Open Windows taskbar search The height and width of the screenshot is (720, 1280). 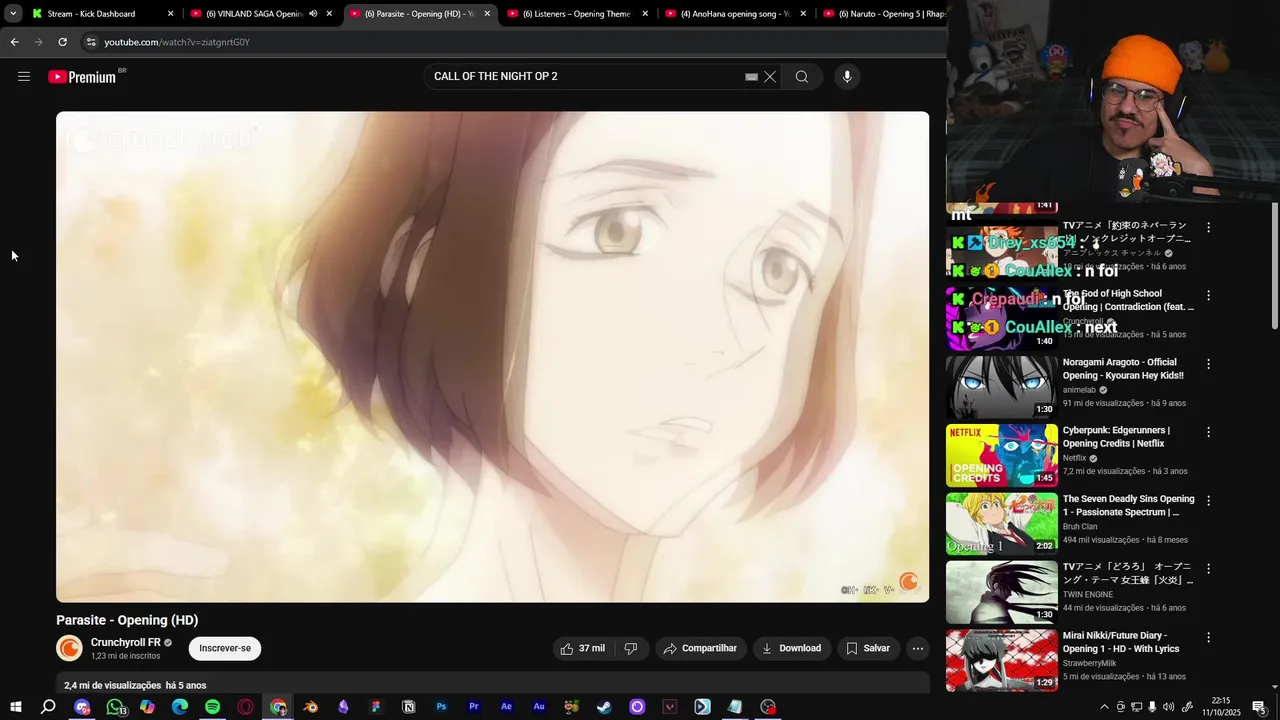coord(48,707)
